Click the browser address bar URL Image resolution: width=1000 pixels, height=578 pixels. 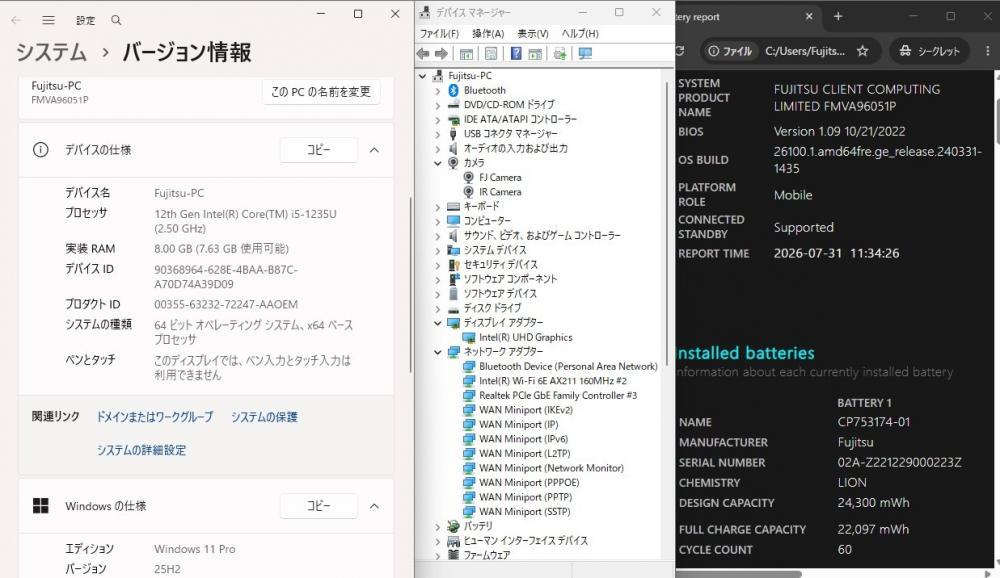[805, 51]
